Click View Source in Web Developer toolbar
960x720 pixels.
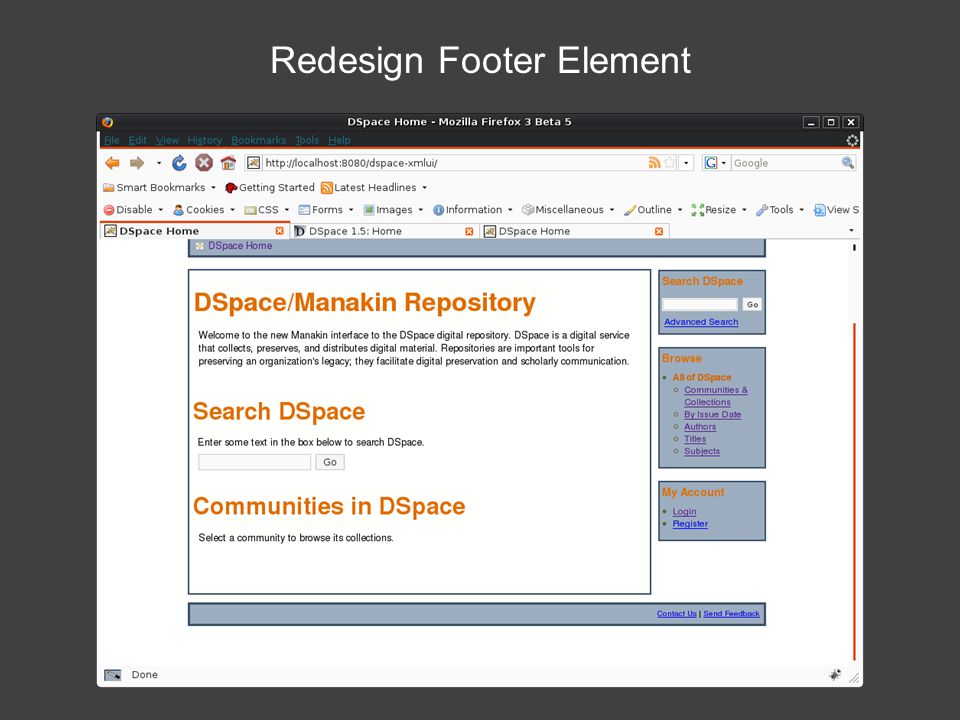(x=836, y=209)
